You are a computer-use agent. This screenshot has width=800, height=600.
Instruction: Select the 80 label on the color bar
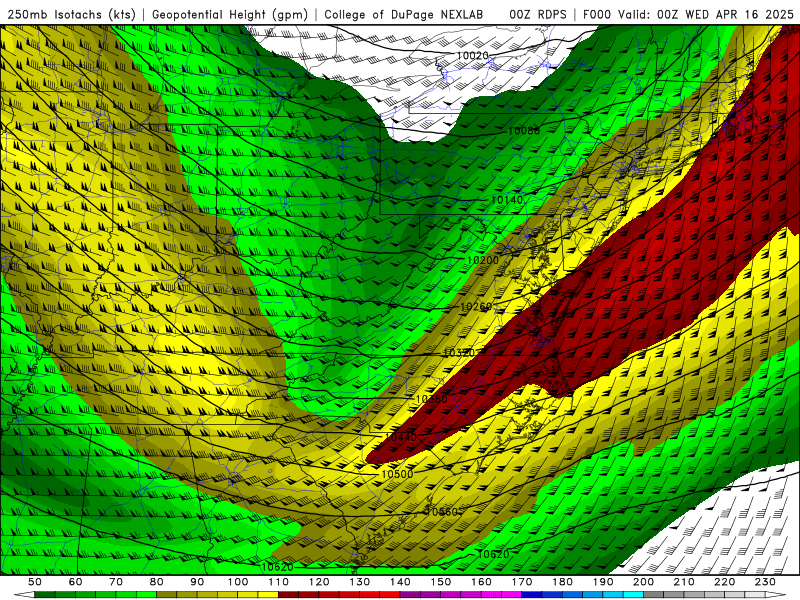tap(157, 582)
